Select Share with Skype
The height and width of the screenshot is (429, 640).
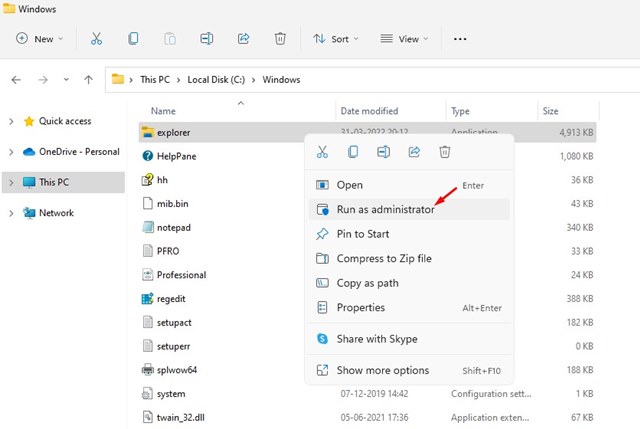coord(409,339)
